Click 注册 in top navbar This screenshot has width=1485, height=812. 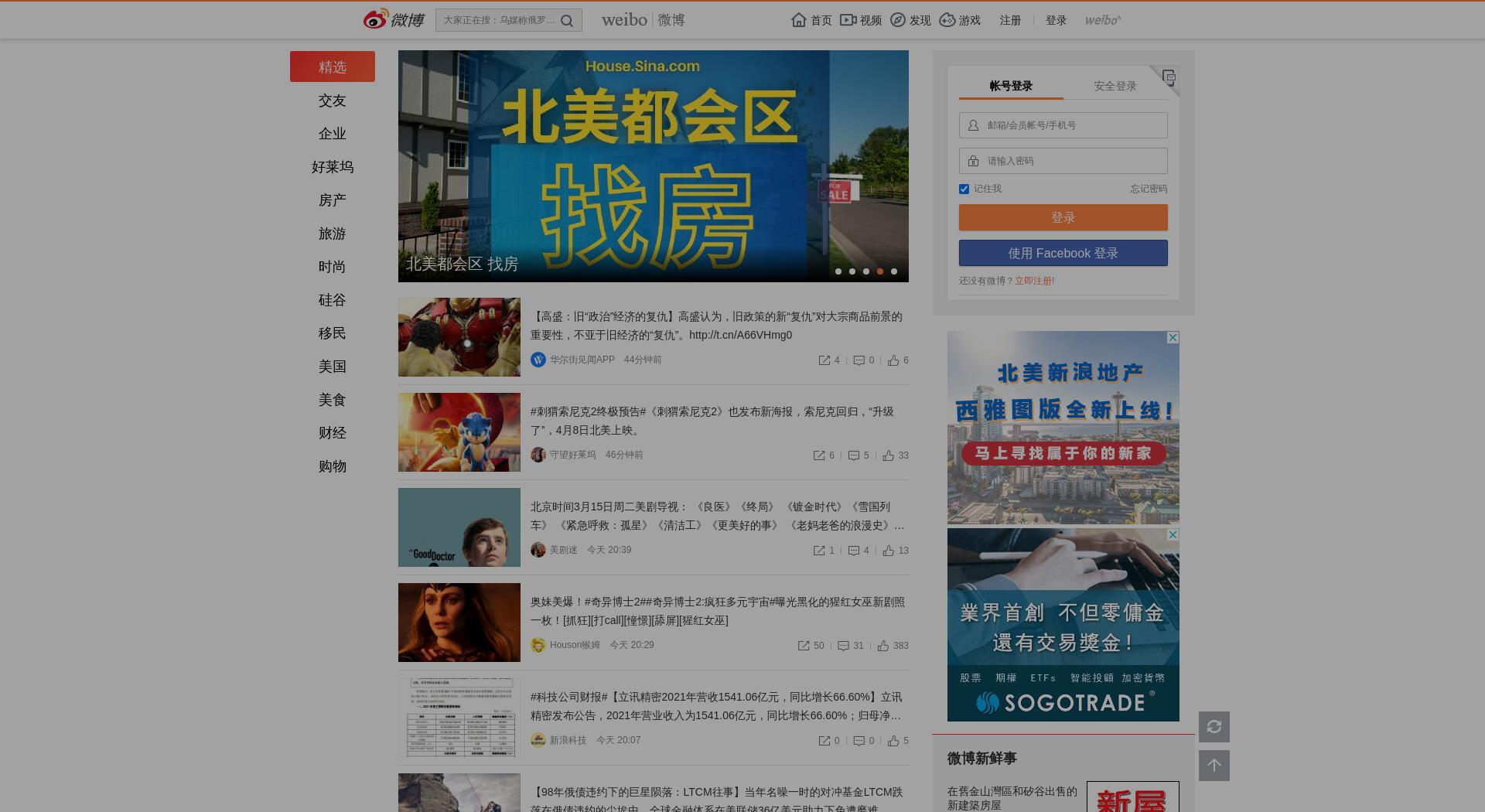(1010, 20)
